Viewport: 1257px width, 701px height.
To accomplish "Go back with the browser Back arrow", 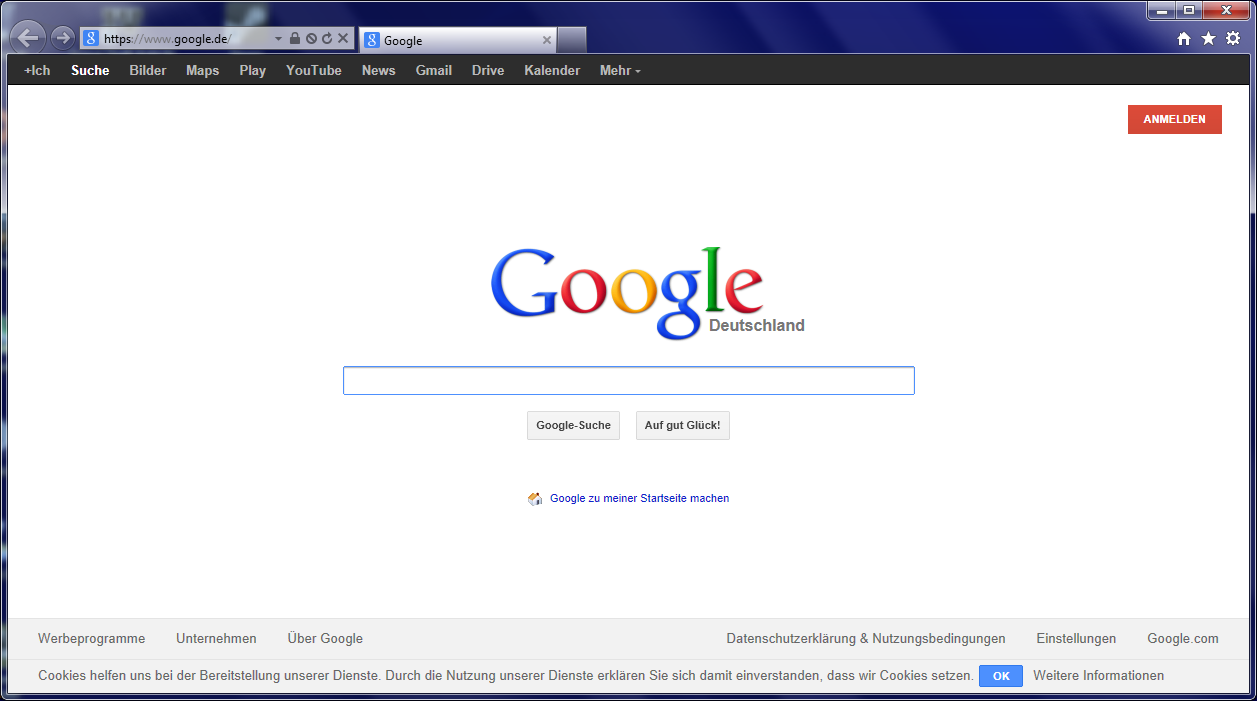I will (x=28, y=38).
